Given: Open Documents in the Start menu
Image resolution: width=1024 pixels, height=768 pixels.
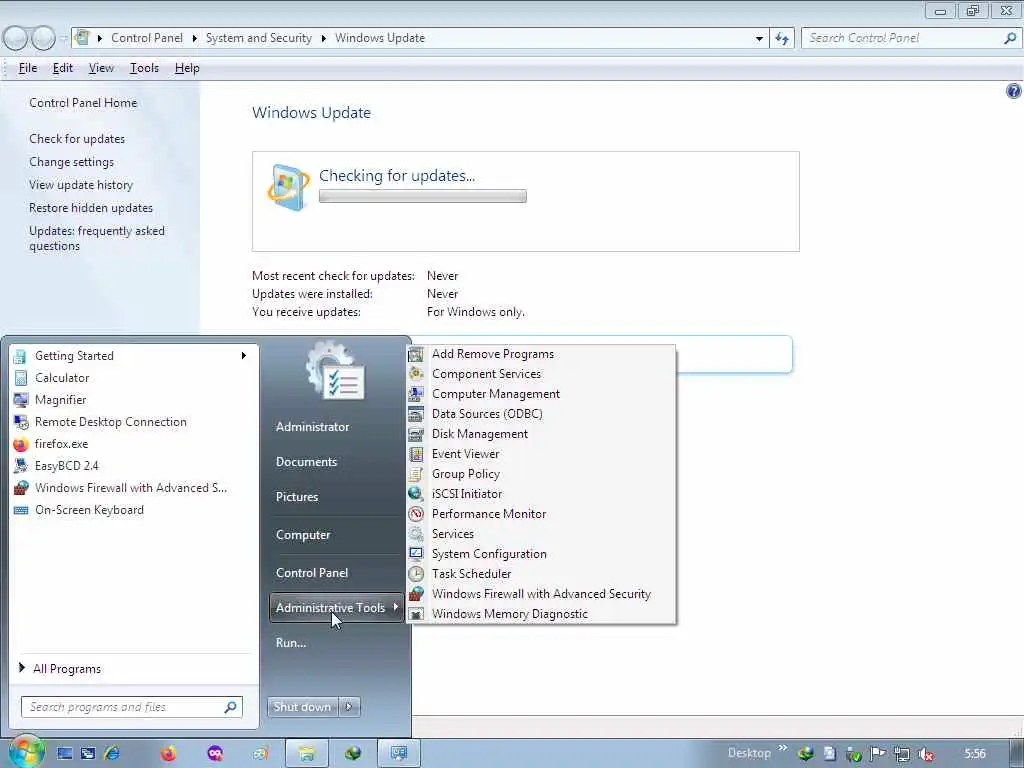Looking at the screenshot, I should [306, 462].
